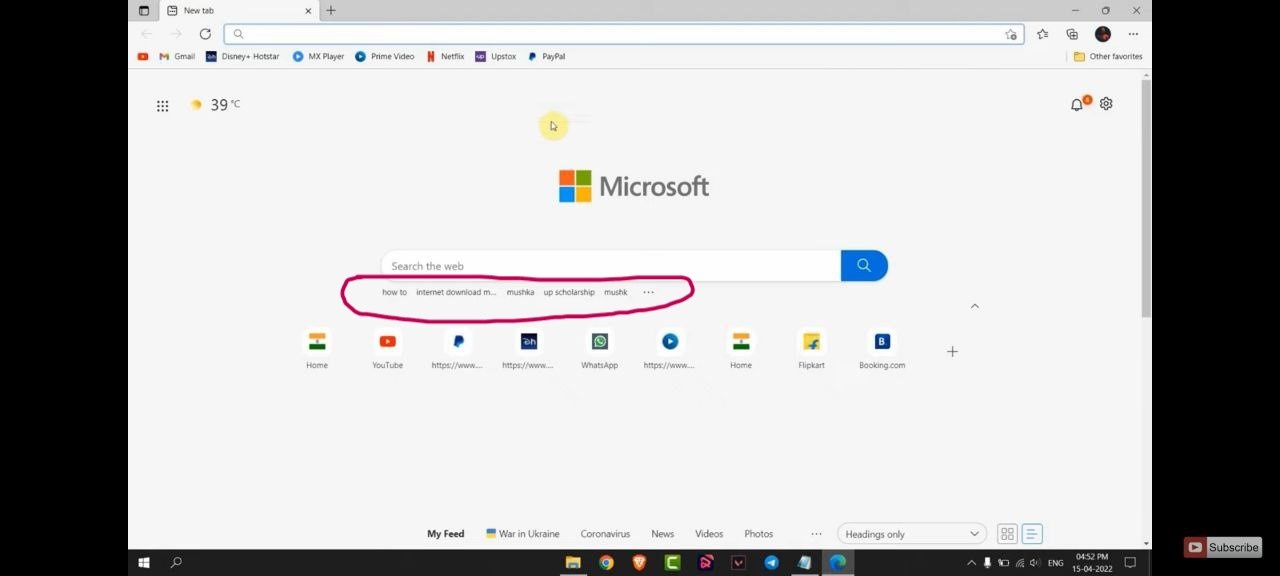Open page settings gear icon
This screenshot has height=576, width=1280.
(1106, 104)
